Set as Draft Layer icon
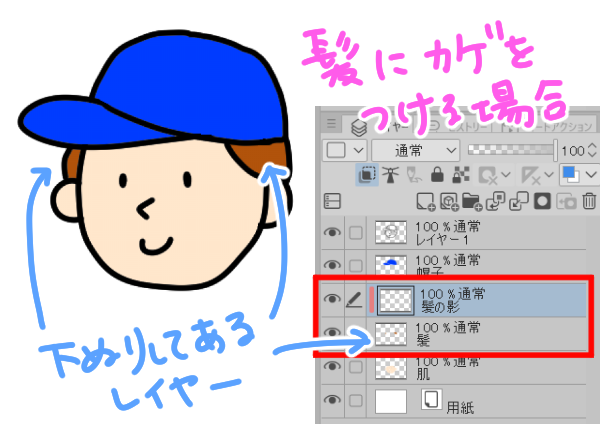 (x=414, y=175)
